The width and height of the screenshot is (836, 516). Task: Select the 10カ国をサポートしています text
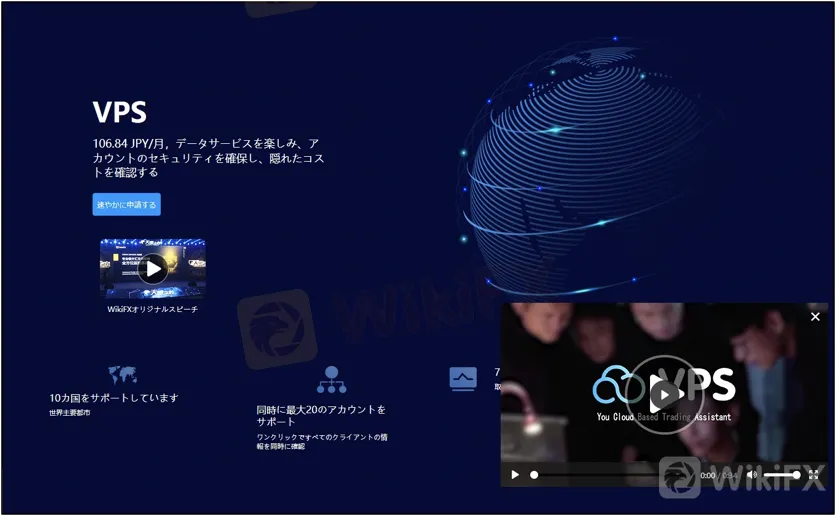(x=114, y=398)
